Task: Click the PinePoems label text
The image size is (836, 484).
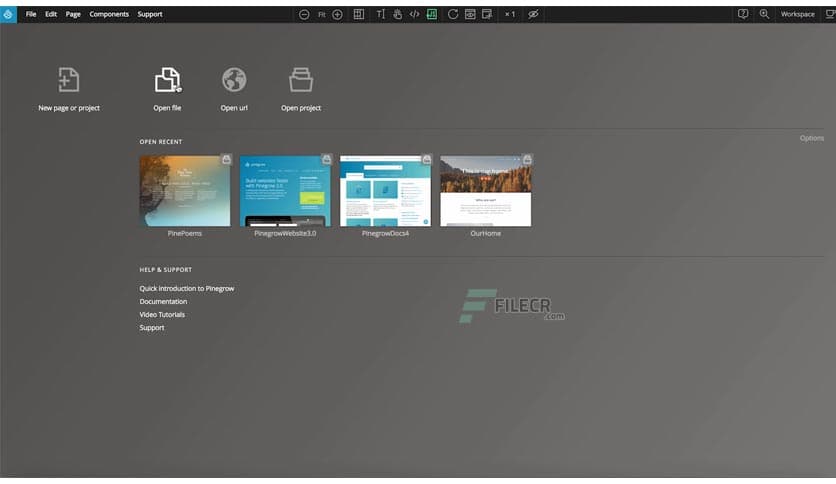Action: pyautogui.click(x=184, y=233)
